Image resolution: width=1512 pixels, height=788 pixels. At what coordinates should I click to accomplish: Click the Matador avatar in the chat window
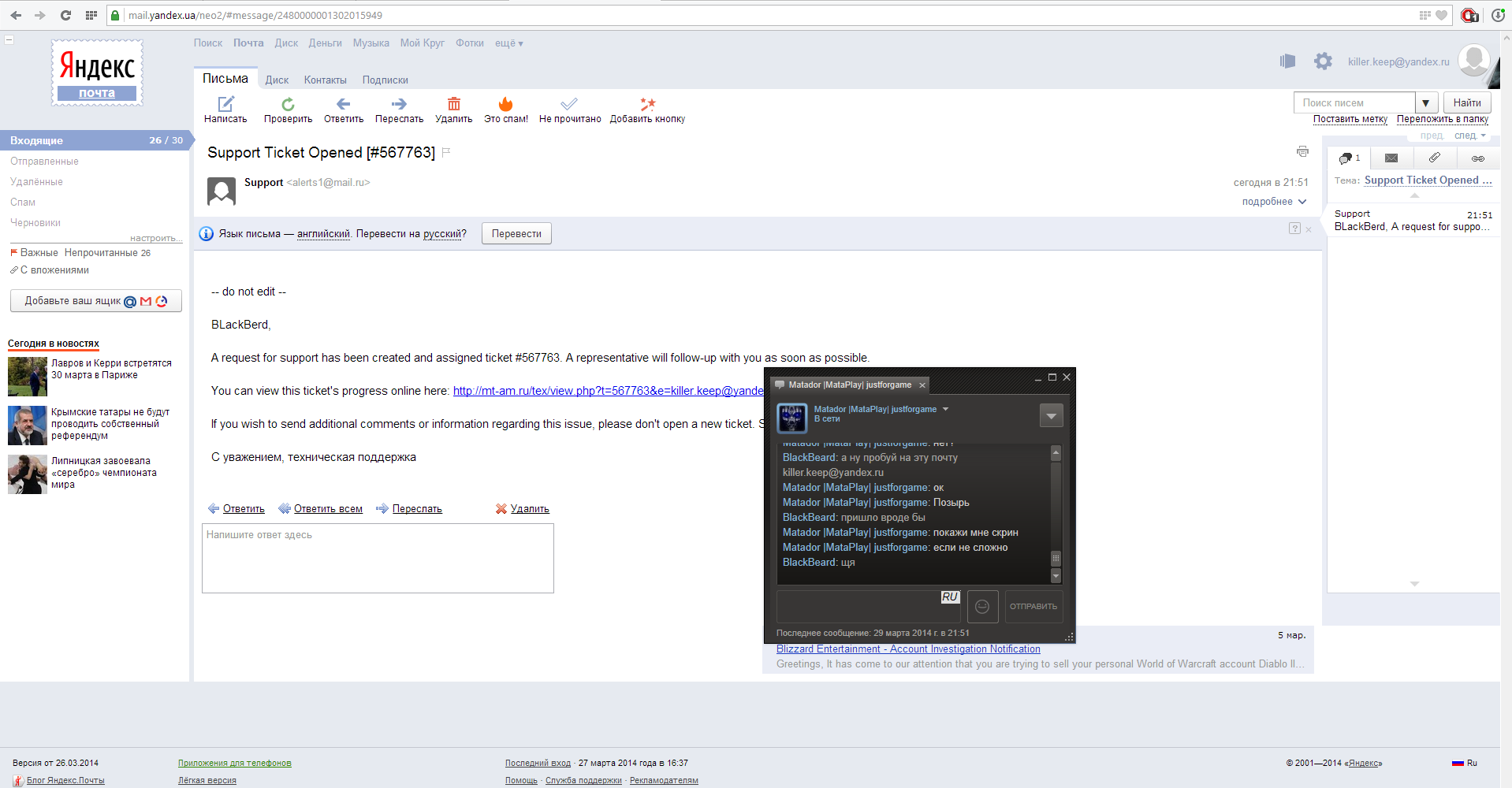coord(791,418)
